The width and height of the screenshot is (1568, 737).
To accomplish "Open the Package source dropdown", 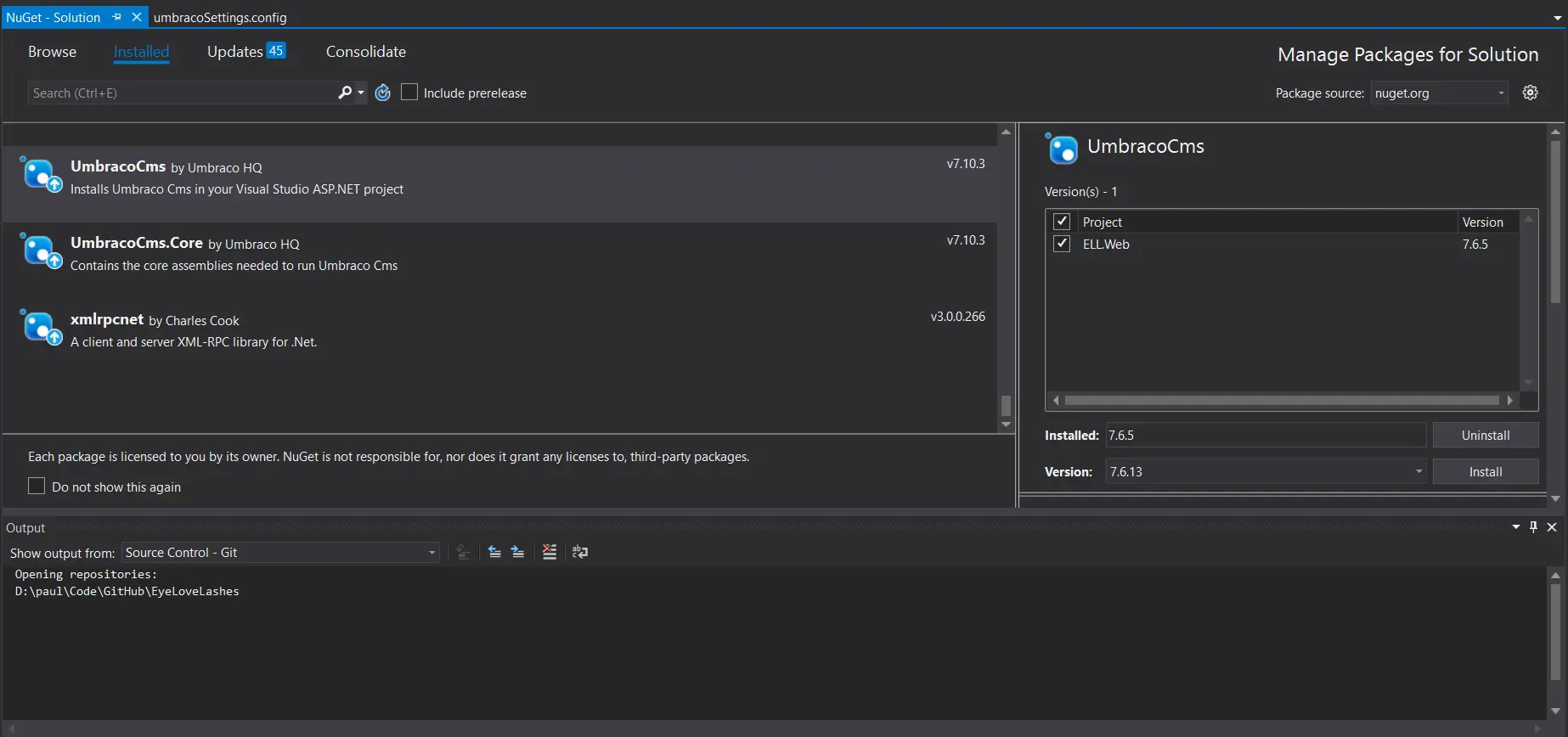I will tap(1439, 93).
